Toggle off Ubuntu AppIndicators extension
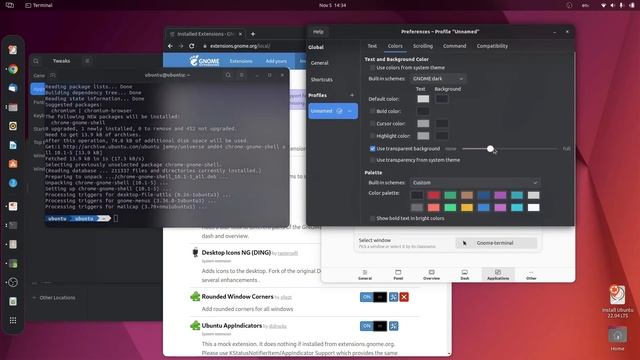Viewport: 640px width, 360px height. [373, 326]
